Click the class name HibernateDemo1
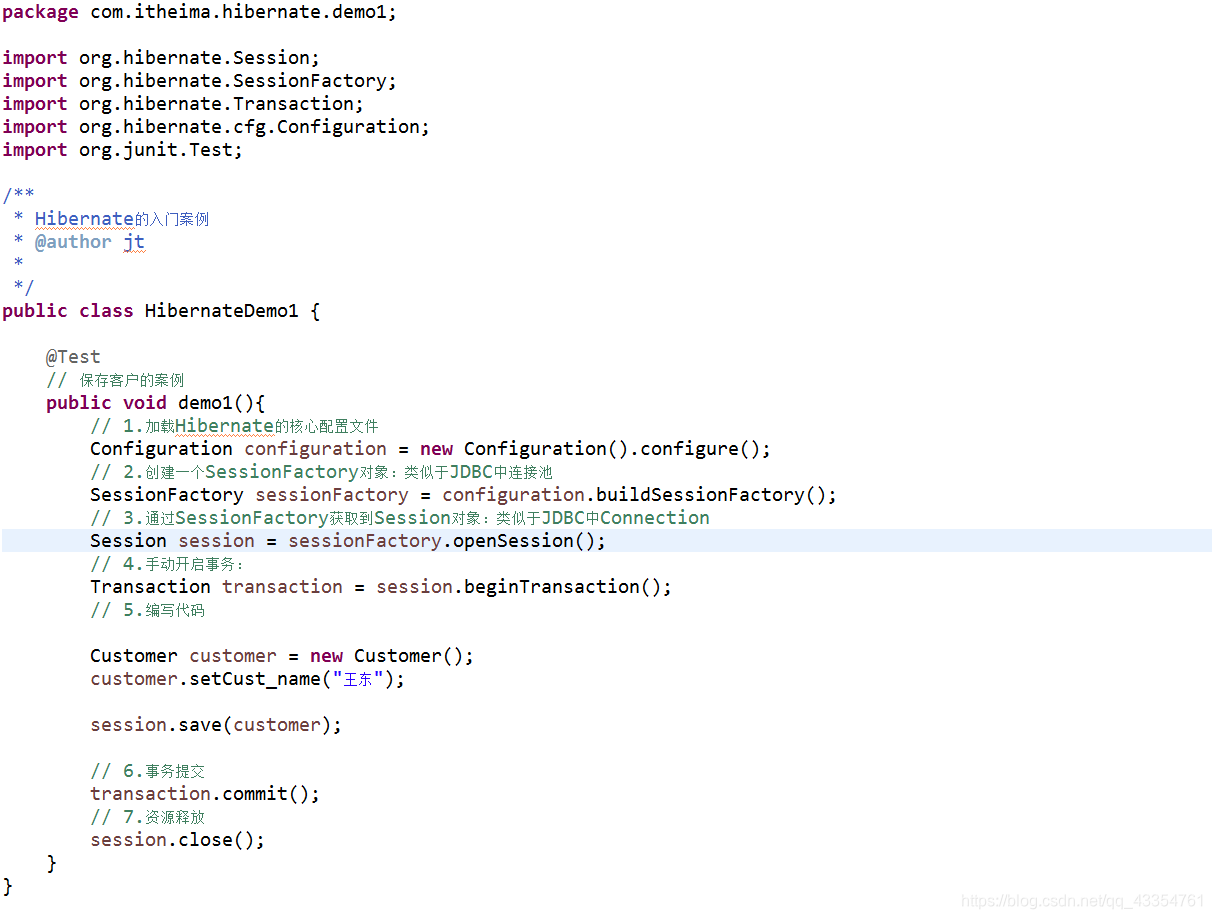Screen dimensions: 1212x919 coord(221,311)
